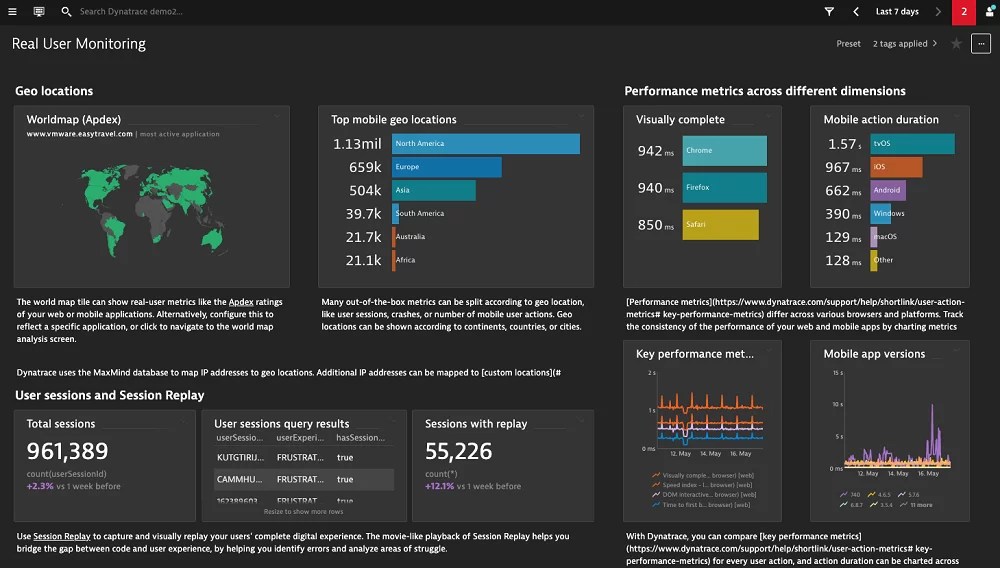Open the dashboard more options button
1000x568 pixels.
tap(981, 43)
